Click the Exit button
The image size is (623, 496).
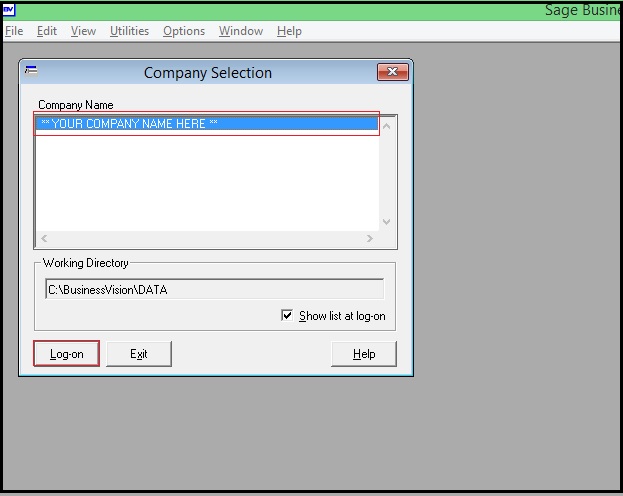(139, 354)
